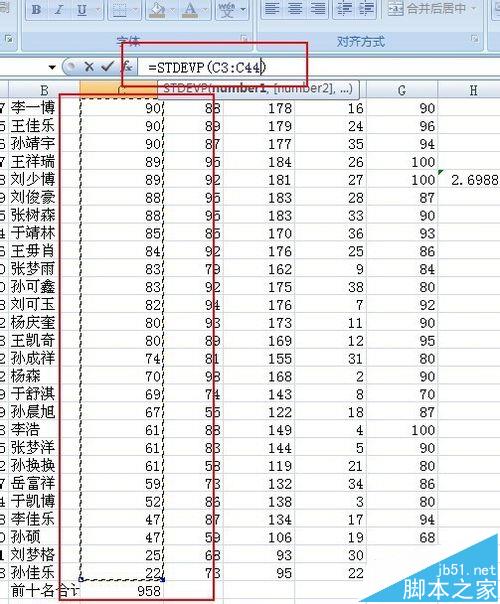The width and height of the screenshot is (500, 604).
Task: Select the cell showing 2.6988
Action: pyautogui.click(x=469, y=180)
